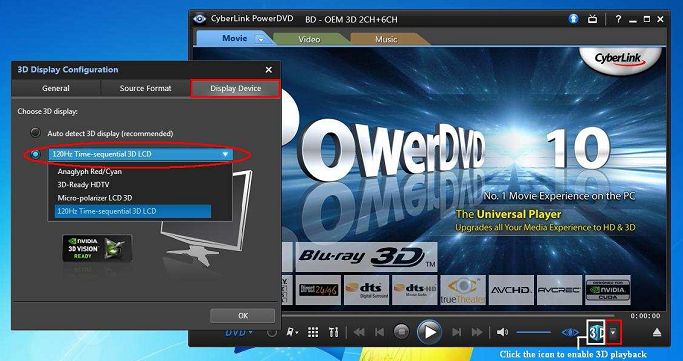Click the Stop playback button
Screen dimensions: 683x361
tap(401, 332)
